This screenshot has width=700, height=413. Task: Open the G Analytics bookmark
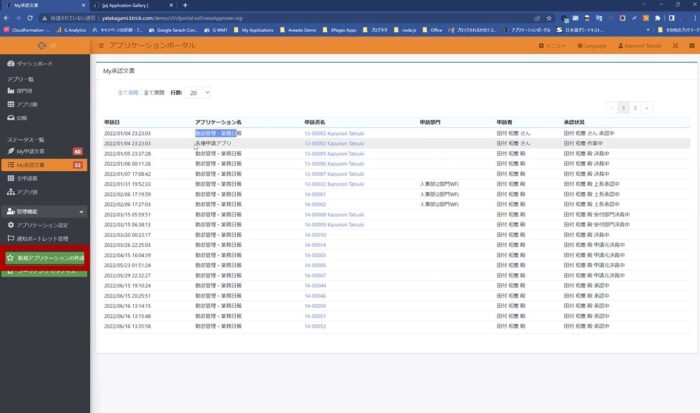(x=71, y=30)
